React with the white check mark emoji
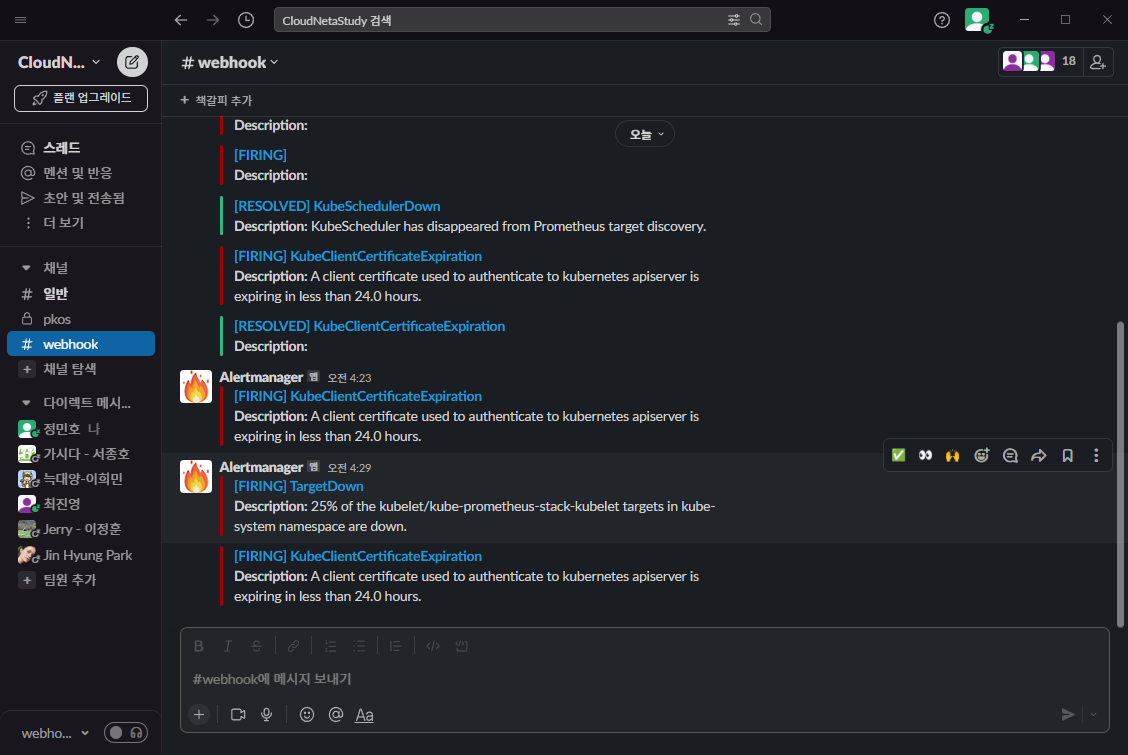The image size is (1128, 755). click(898, 456)
